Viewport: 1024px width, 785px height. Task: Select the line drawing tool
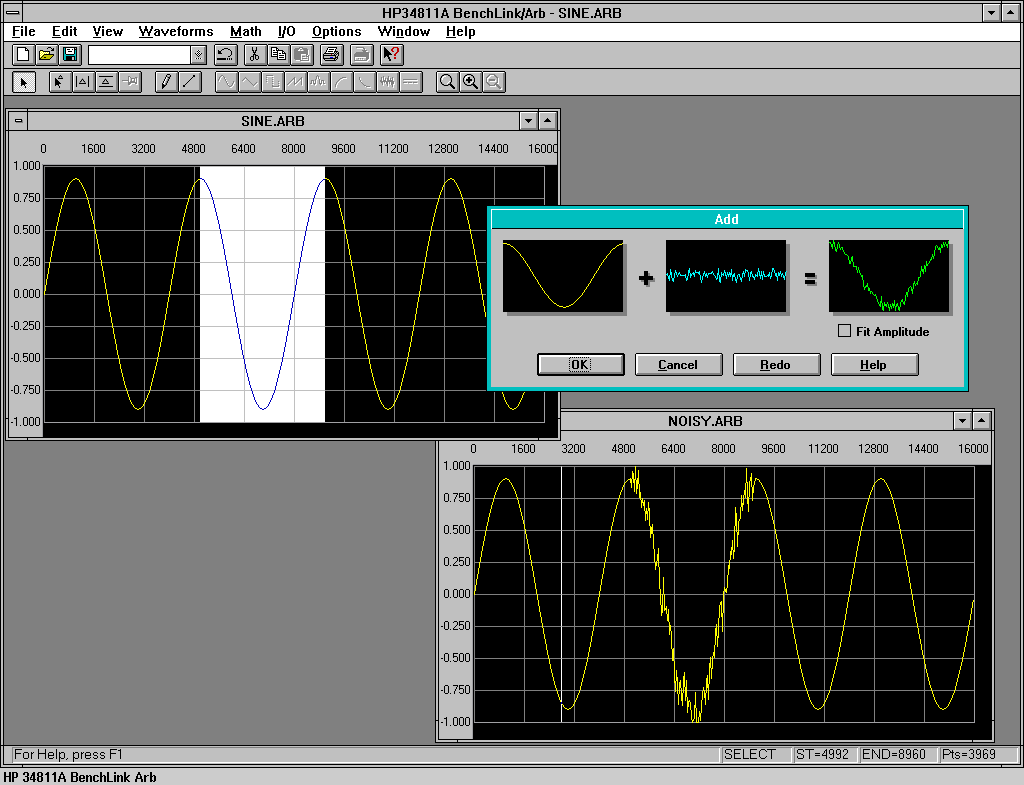click(x=189, y=82)
